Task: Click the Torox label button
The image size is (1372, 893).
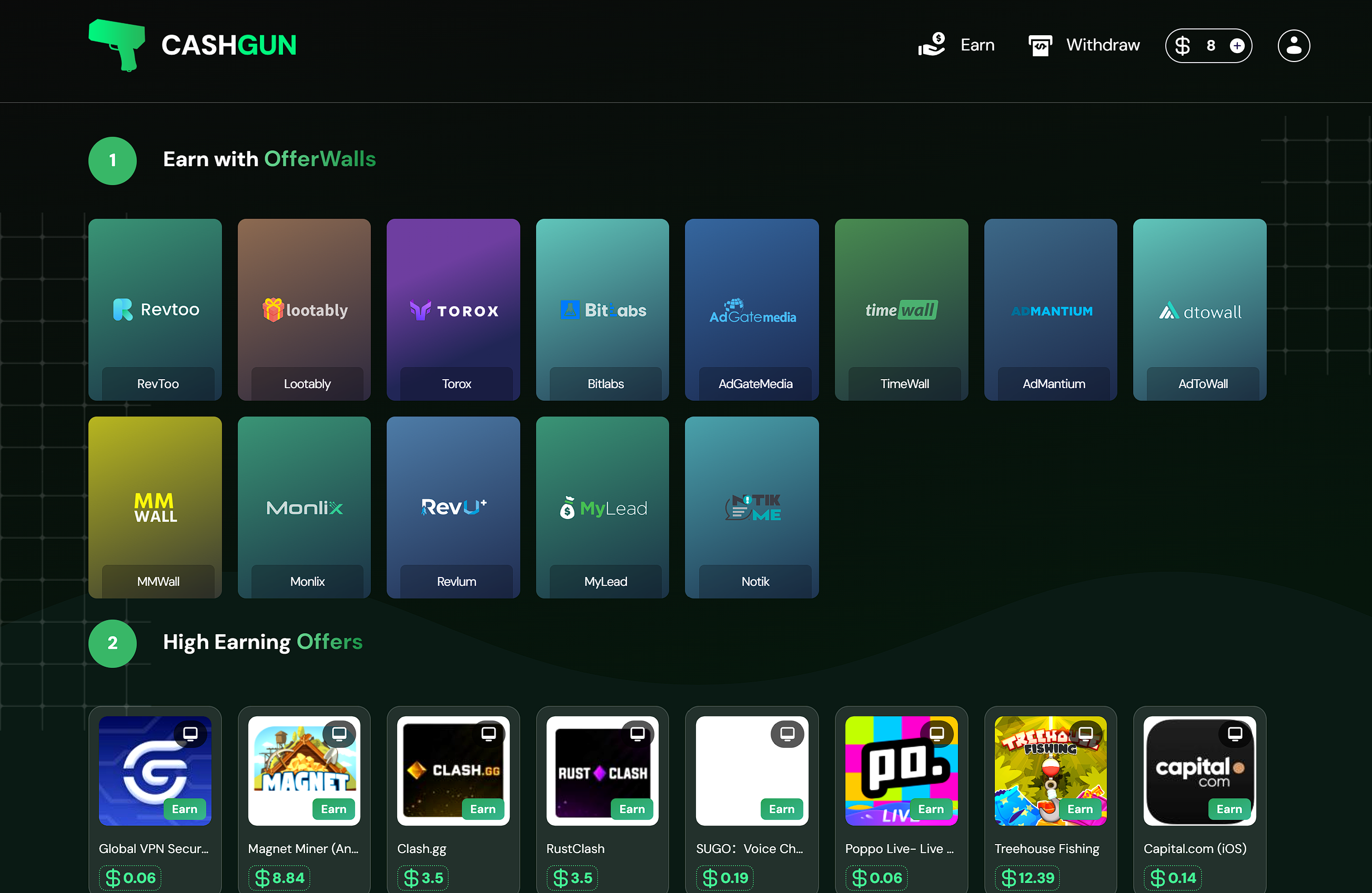Action: click(x=457, y=384)
